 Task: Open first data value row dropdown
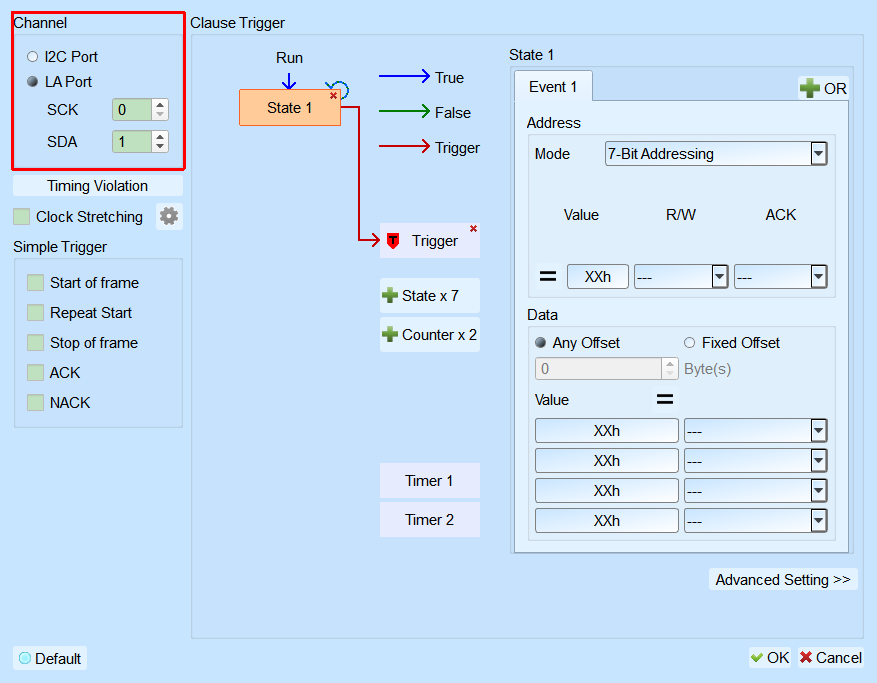click(x=756, y=431)
